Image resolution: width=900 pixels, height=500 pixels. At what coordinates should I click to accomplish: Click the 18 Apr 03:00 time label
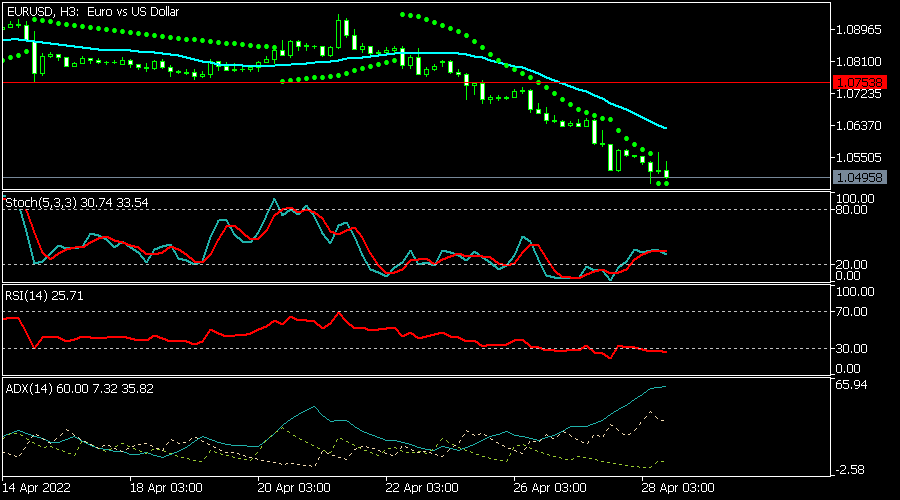coord(166,488)
